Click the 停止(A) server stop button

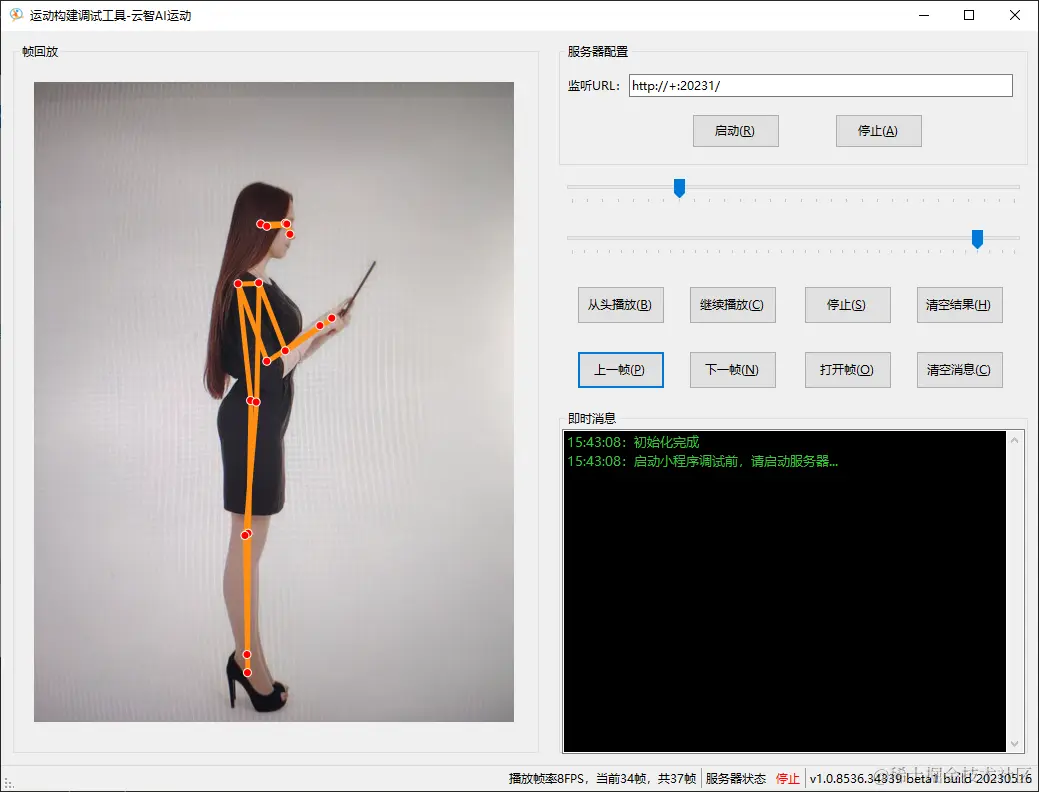(x=879, y=131)
